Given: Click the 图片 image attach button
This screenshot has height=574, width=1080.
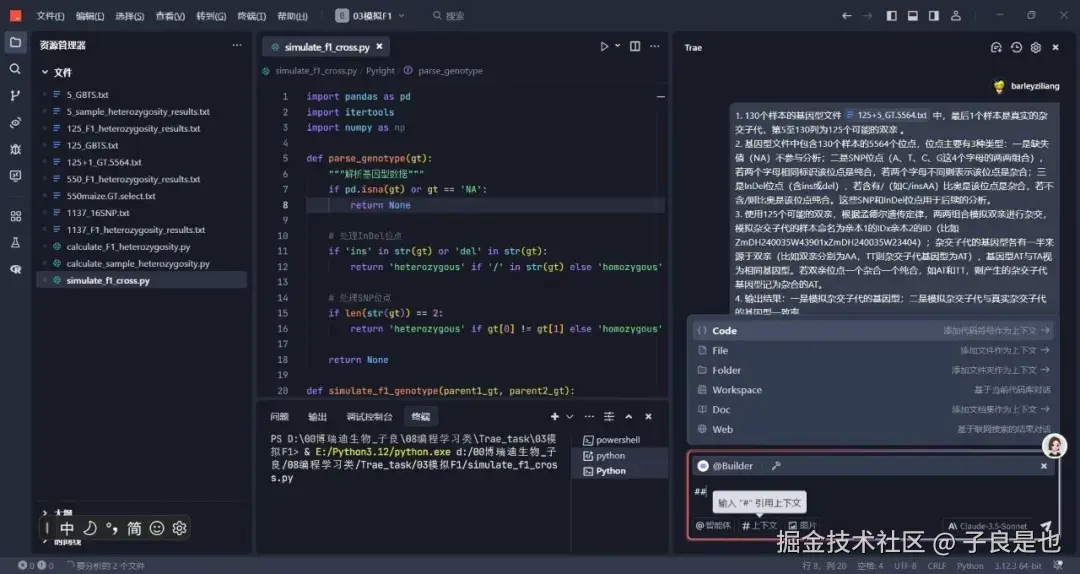Looking at the screenshot, I should [802, 526].
